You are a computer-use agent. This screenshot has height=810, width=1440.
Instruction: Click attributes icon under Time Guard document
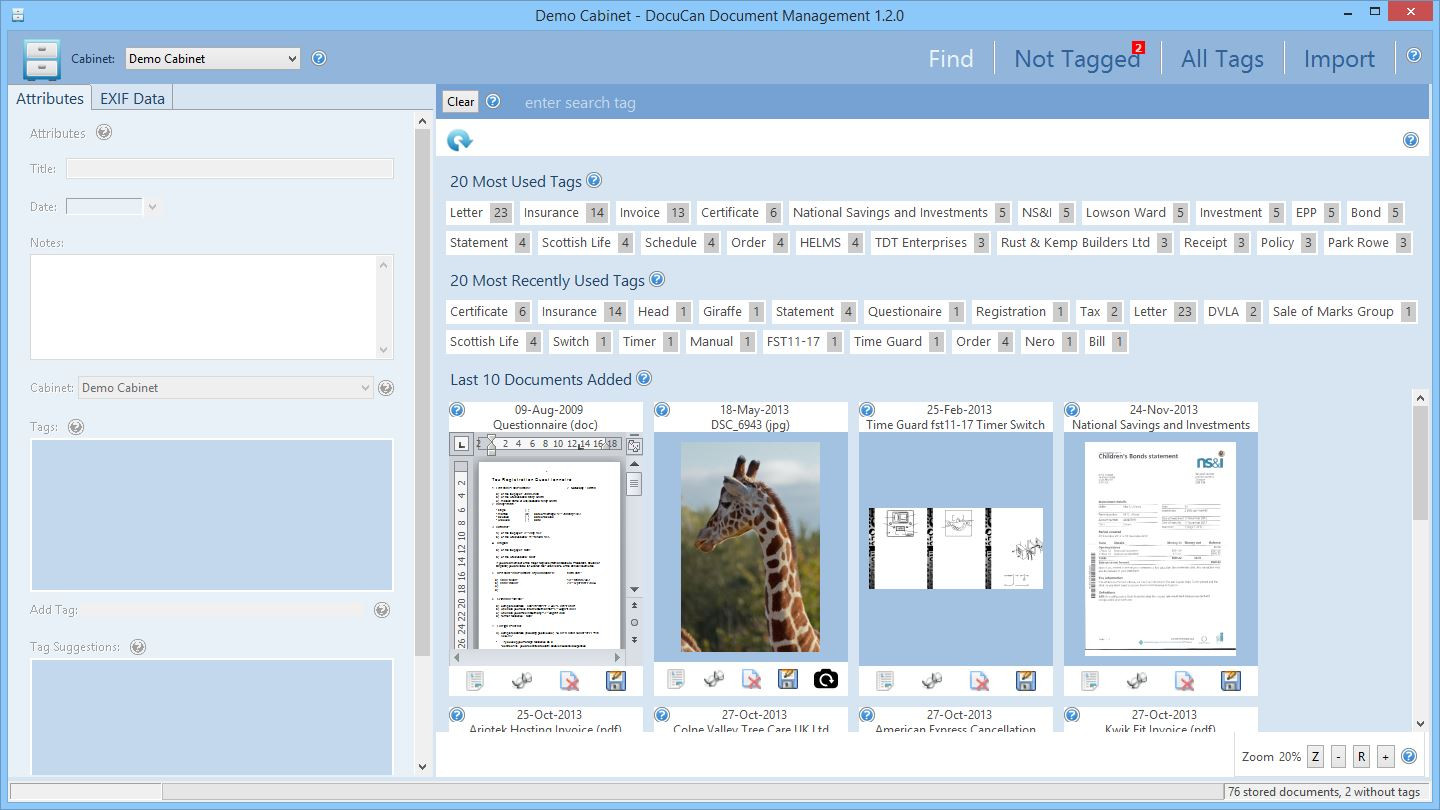[885, 681]
